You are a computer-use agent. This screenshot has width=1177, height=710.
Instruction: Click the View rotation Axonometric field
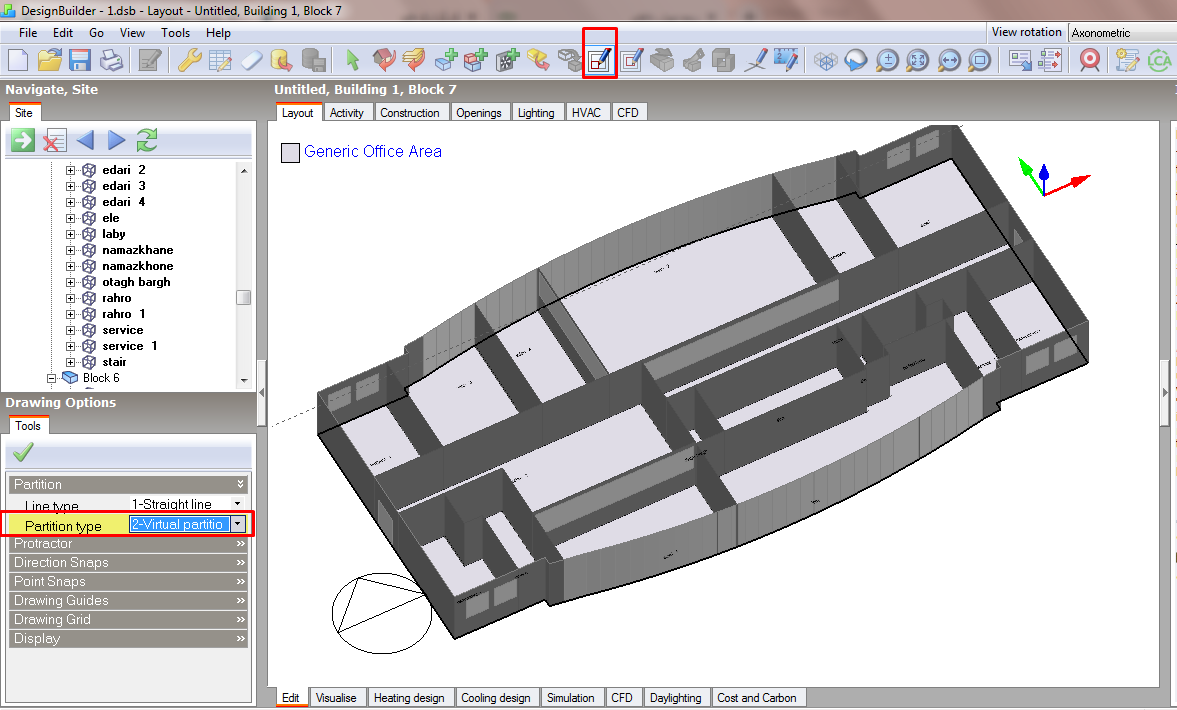1122,32
